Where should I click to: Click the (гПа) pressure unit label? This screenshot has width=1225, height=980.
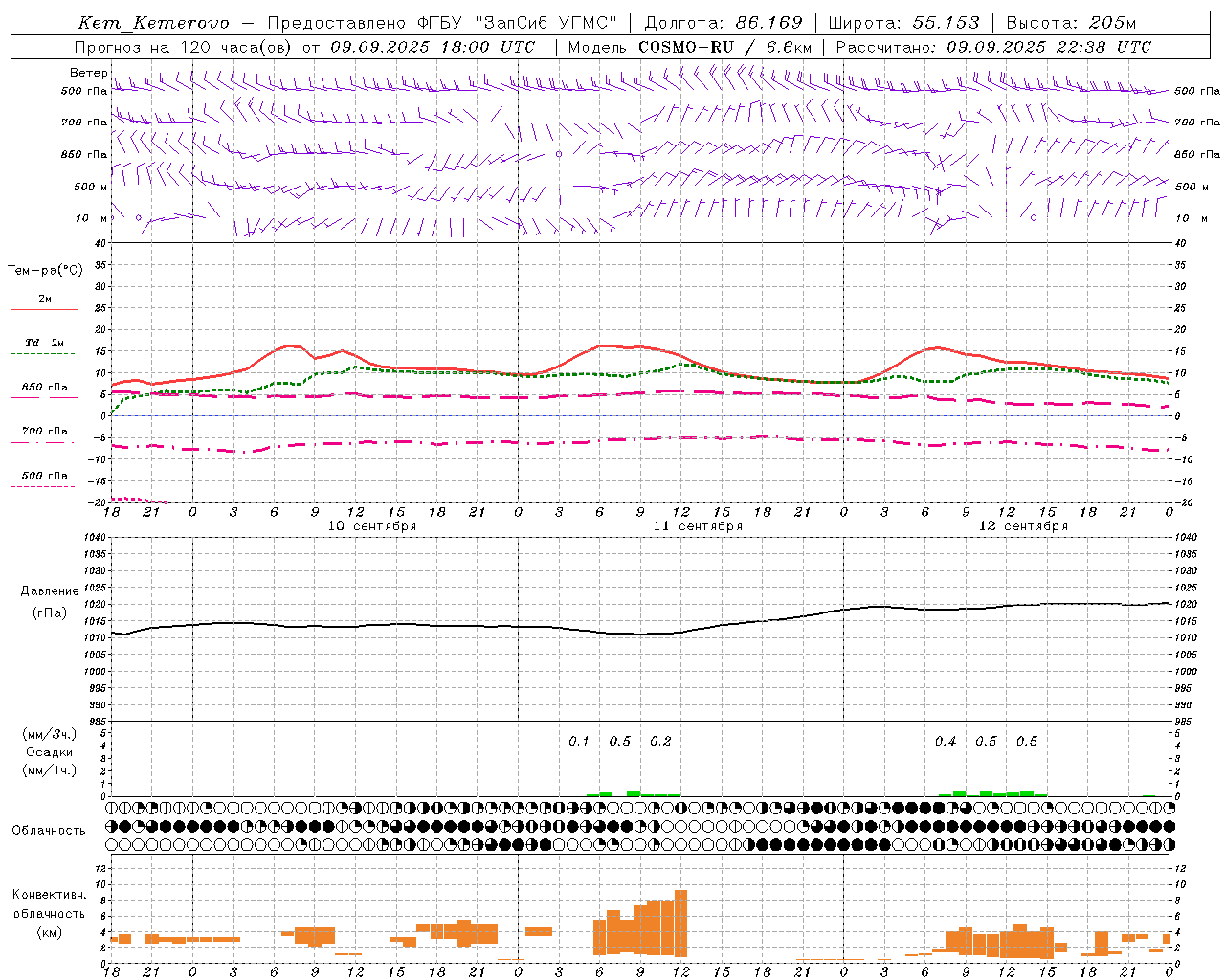pyautogui.click(x=50, y=612)
